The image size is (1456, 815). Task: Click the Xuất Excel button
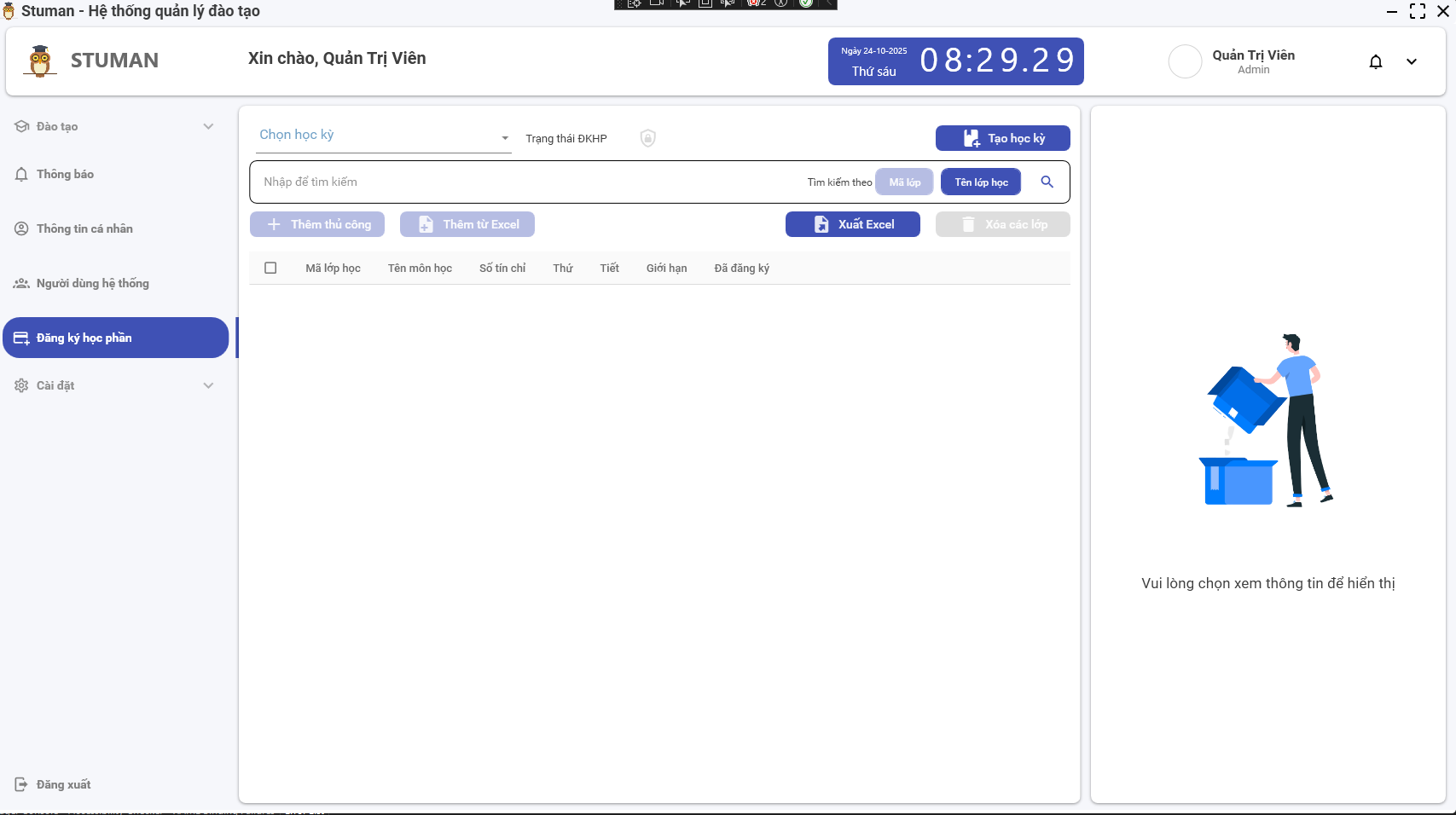[852, 224]
